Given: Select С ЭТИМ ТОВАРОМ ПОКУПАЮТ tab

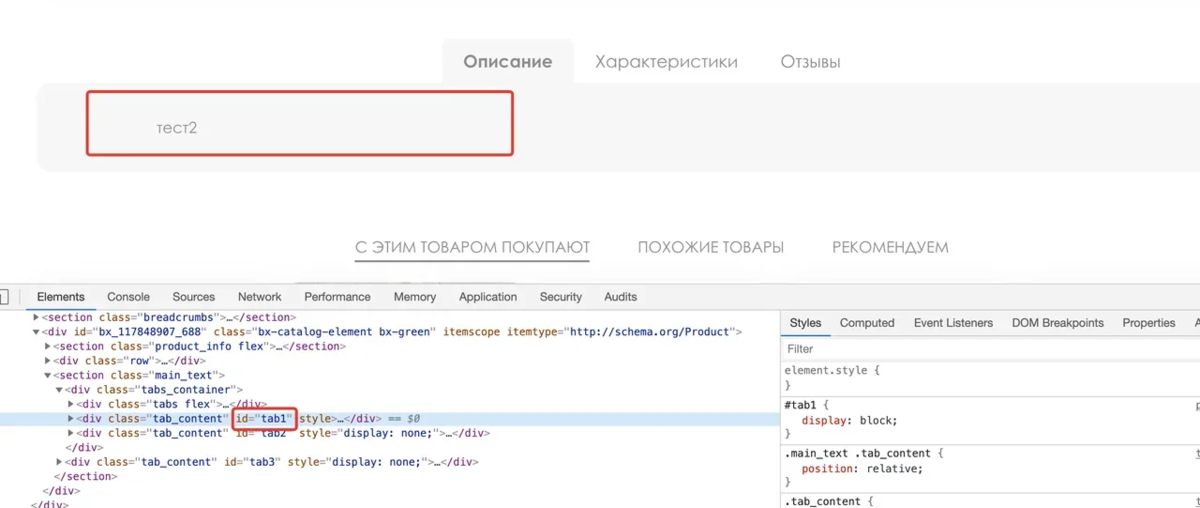Looking at the screenshot, I should [x=472, y=247].
